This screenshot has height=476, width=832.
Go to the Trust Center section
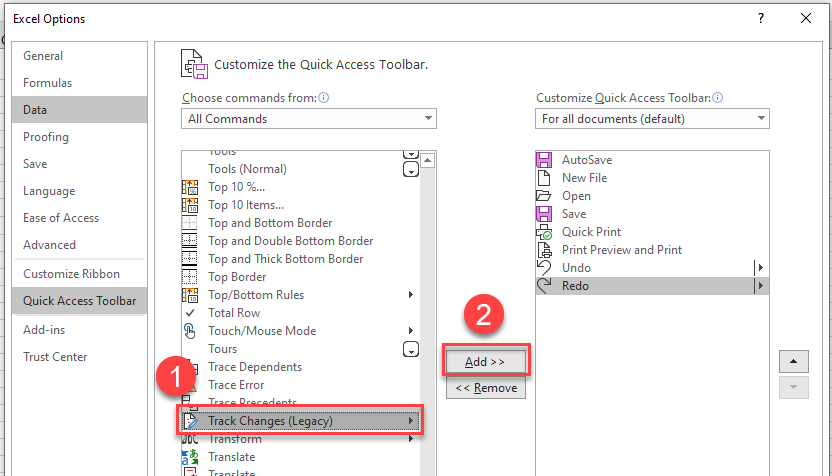click(55, 357)
